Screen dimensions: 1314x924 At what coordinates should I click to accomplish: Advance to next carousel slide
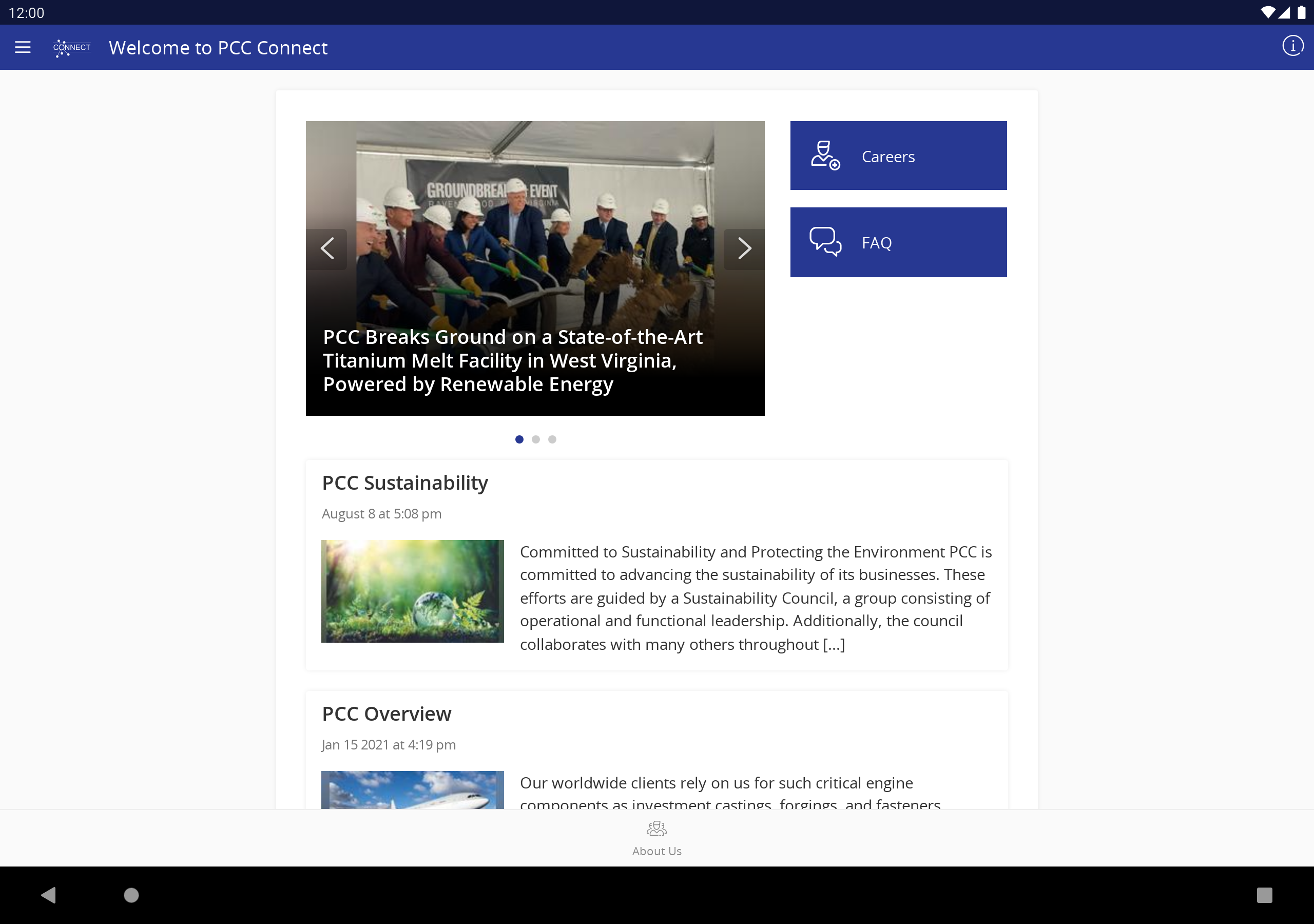tap(744, 249)
